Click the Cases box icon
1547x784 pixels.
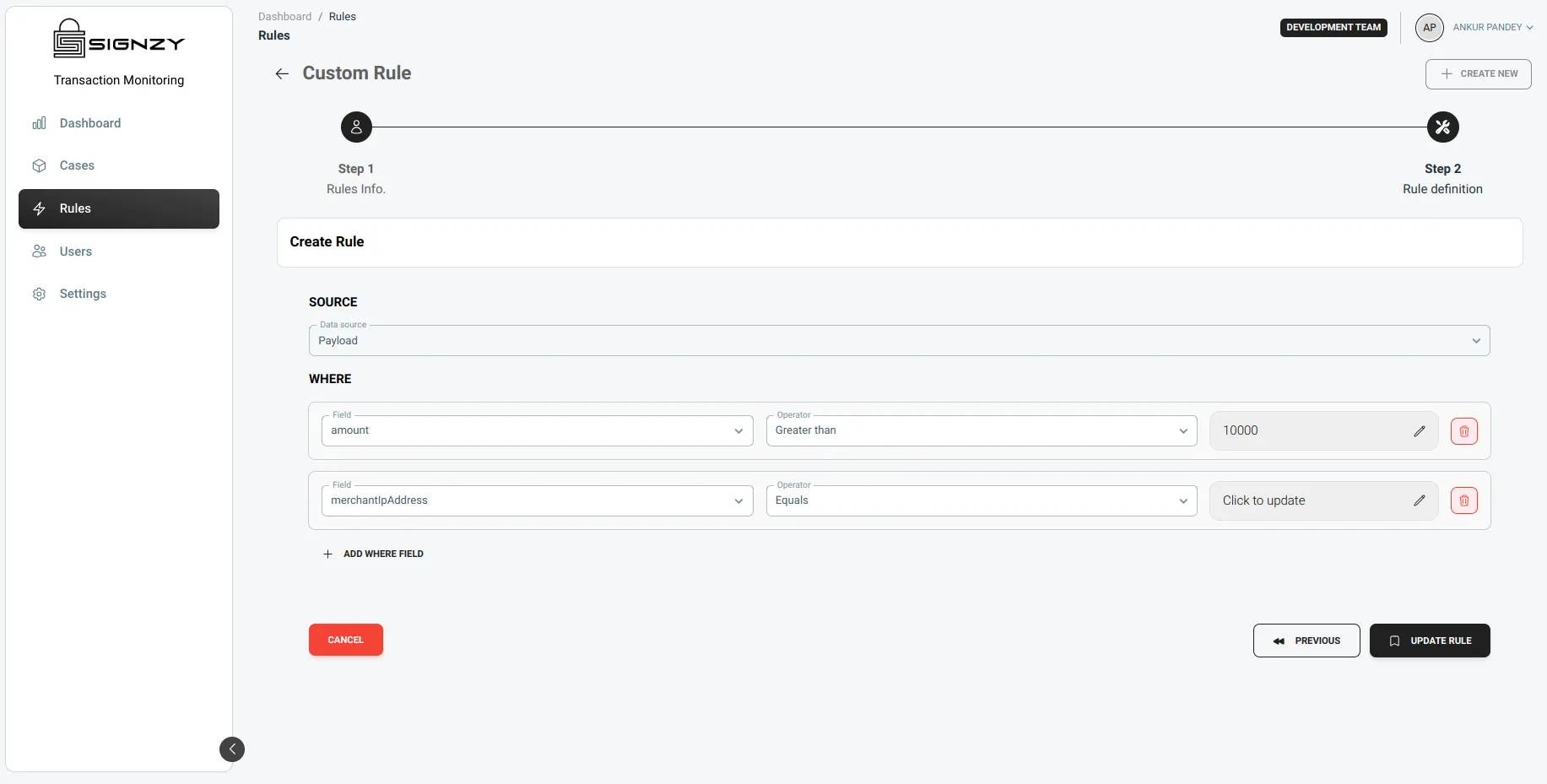[x=39, y=166]
